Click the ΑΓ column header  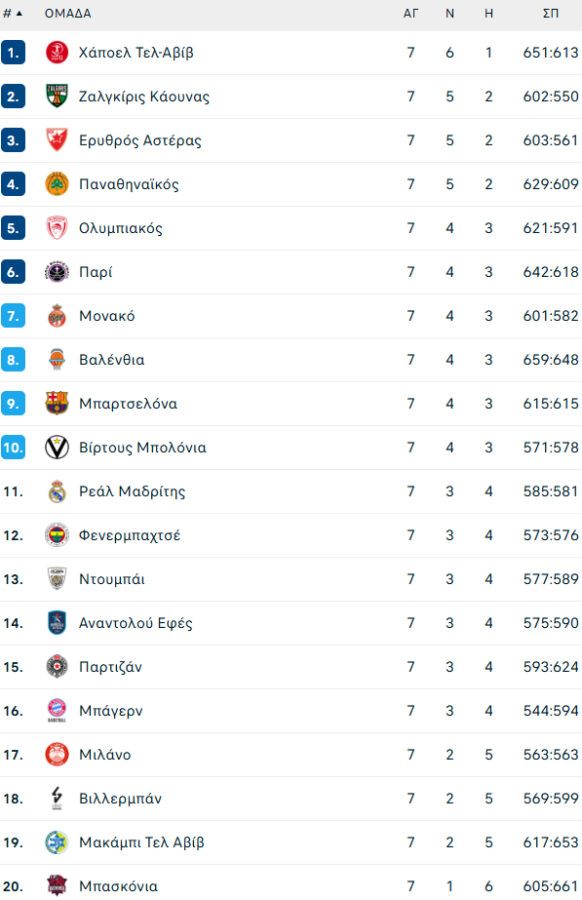pos(410,14)
